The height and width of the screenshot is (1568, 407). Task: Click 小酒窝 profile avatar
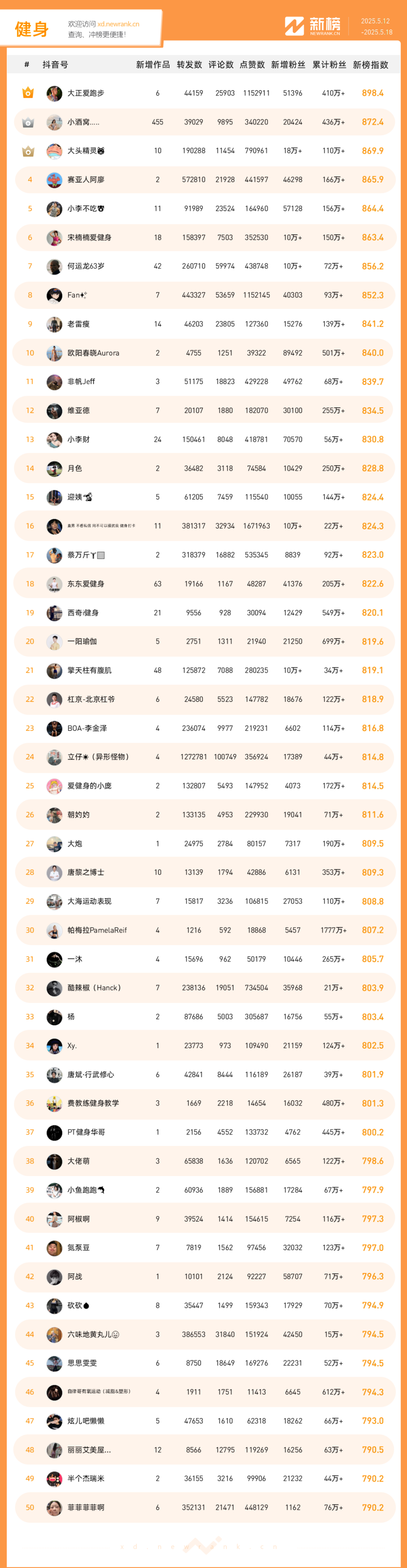[x=54, y=122]
